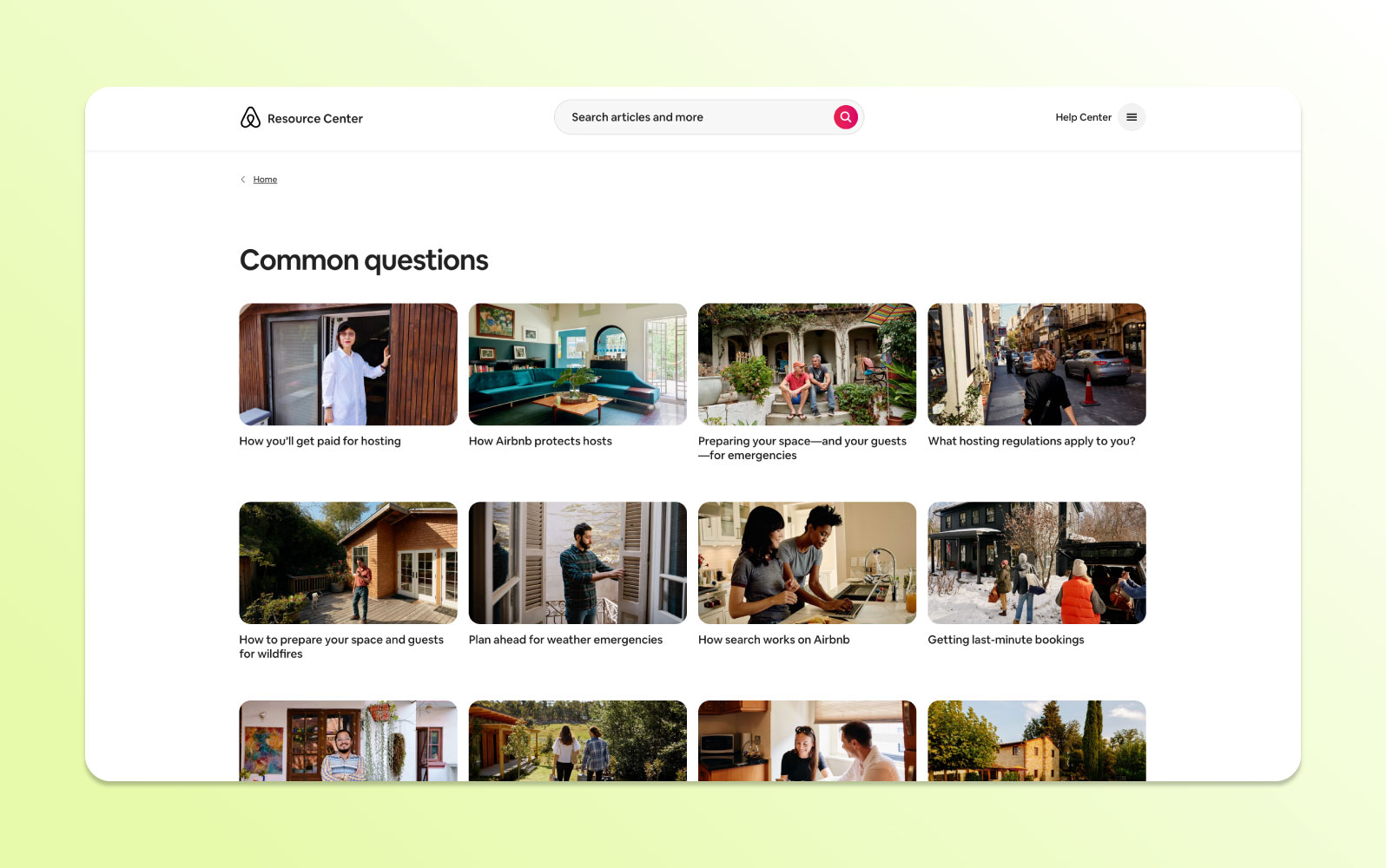The image size is (1386, 868).
Task: Open 'Plan ahead for weather emergencies' title
Action: coord(565,640)
